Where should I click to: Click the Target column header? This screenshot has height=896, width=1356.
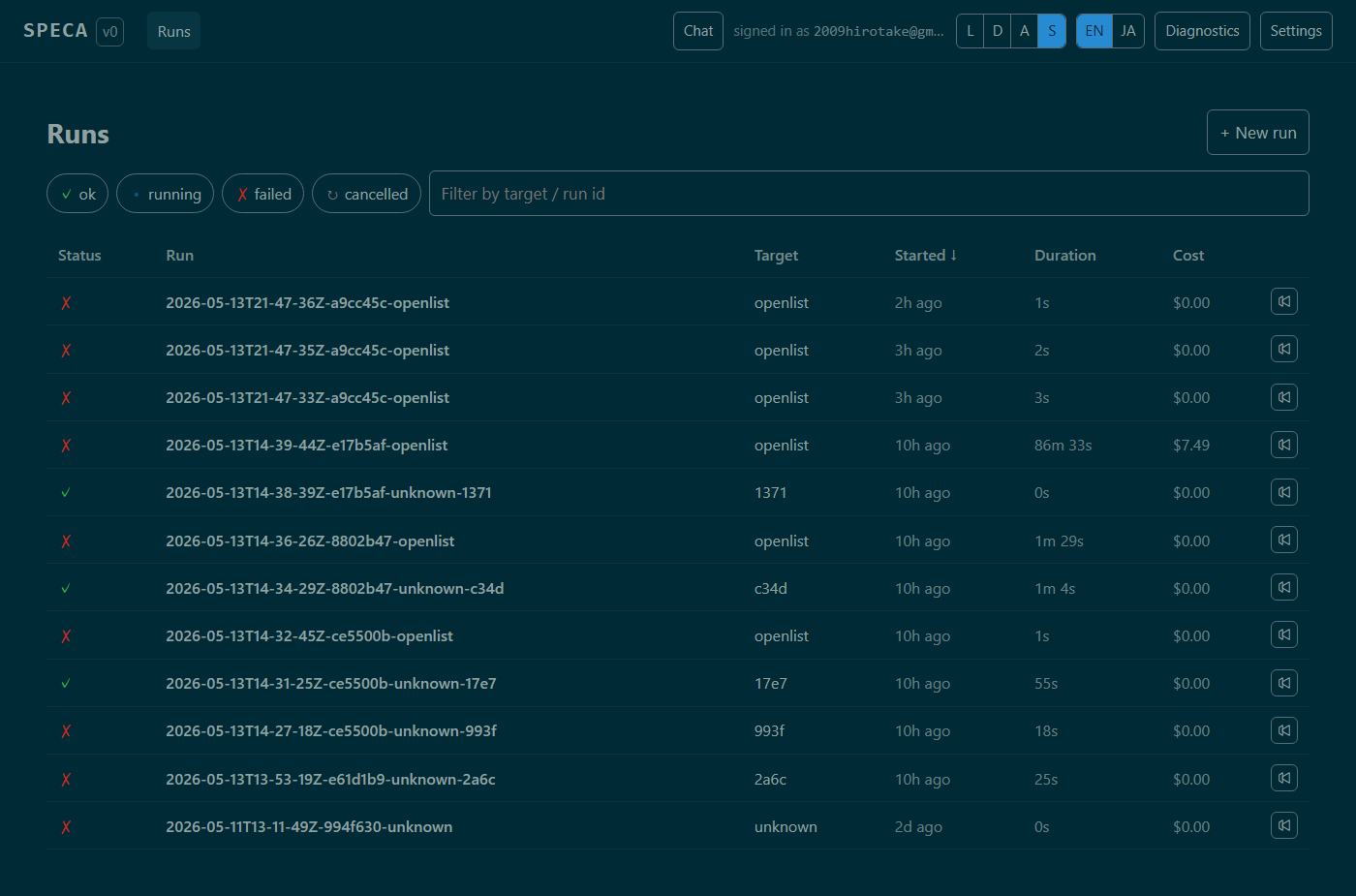point(777,256)
